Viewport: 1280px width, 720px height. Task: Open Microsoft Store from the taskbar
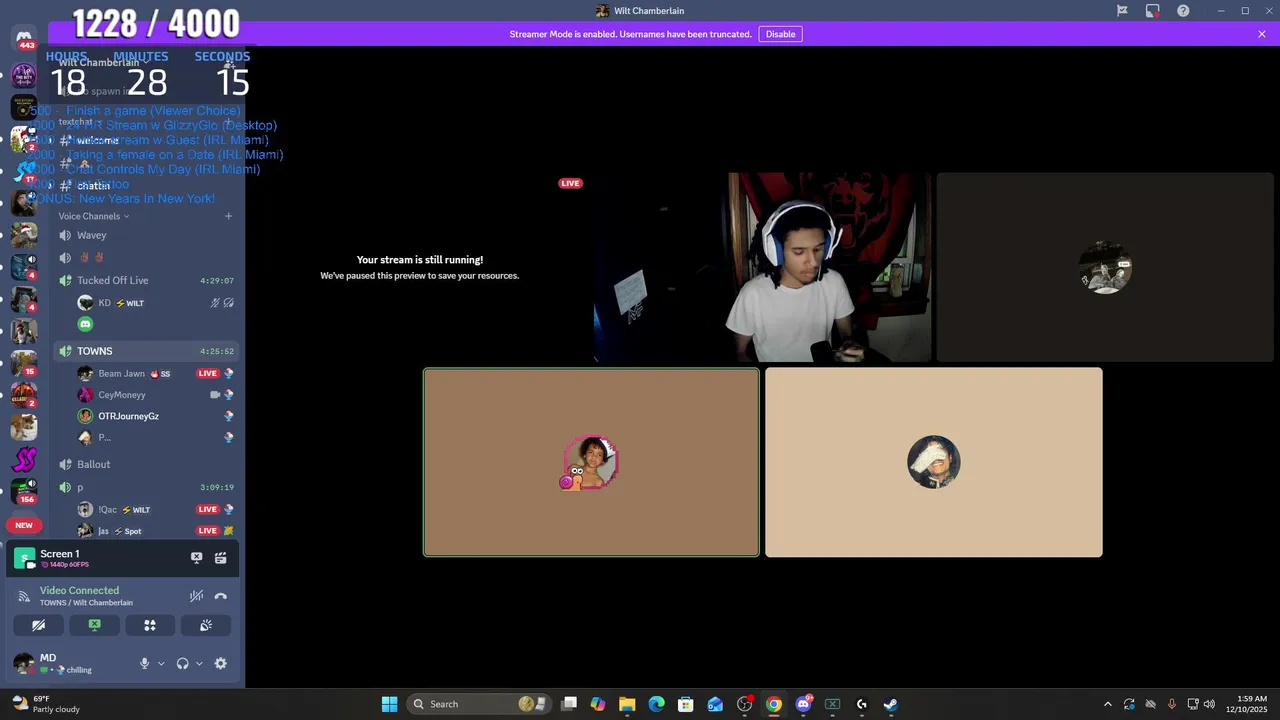pyautogui.click(x=685, y=704)
